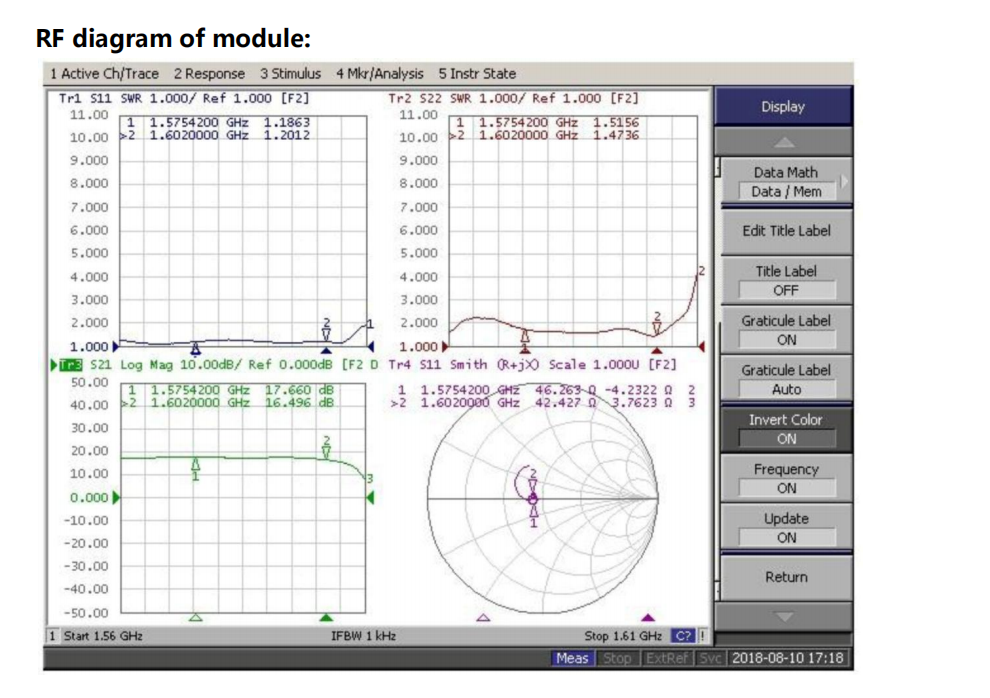Toggle the Update ON softkey
The image size is (990, 698).
(786, 528)
